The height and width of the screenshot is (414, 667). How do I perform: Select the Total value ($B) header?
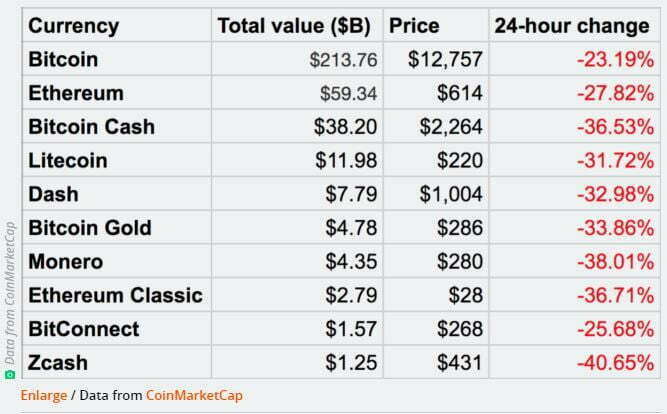[294, 26]
